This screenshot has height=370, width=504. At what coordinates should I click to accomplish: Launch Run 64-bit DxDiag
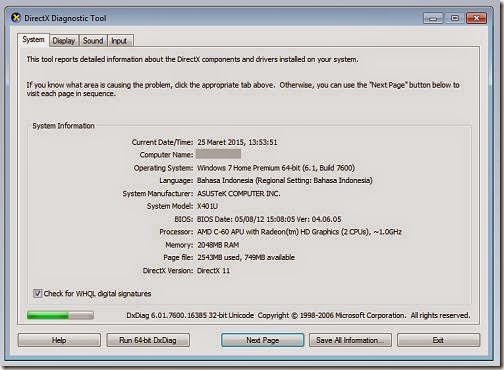(148, 340)
